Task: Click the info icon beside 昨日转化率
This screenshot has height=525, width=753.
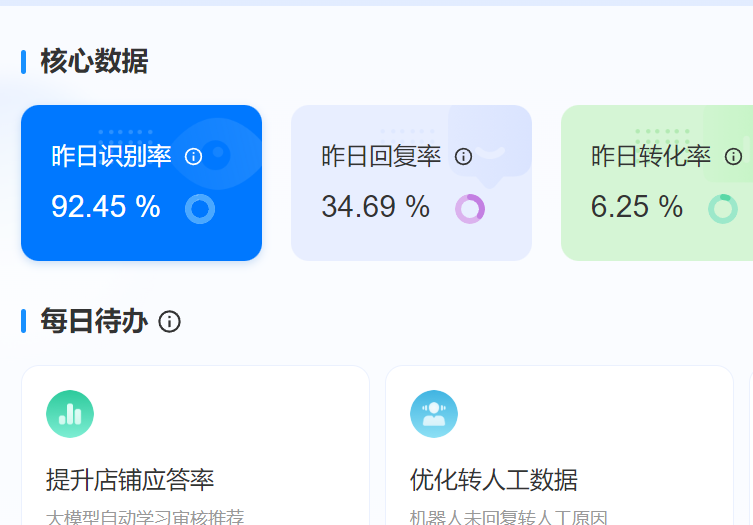Action: pyautogui.click(x=733, y=157)
